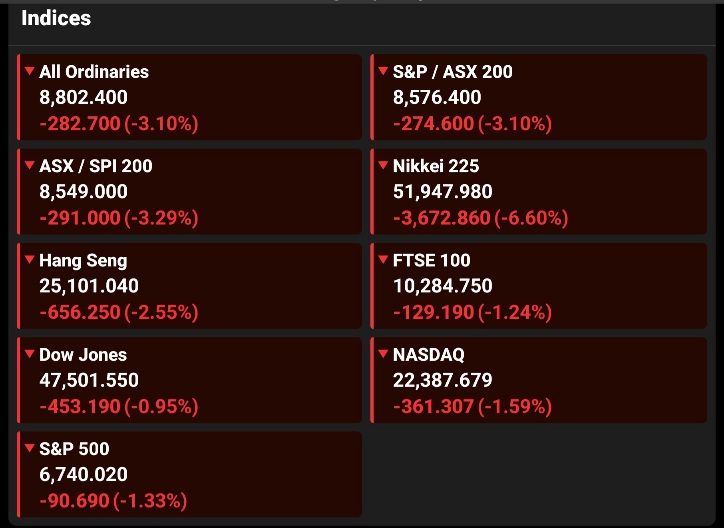Click the Dow Jones change -453.190 (-0.95%)

(x=118, y=407)
